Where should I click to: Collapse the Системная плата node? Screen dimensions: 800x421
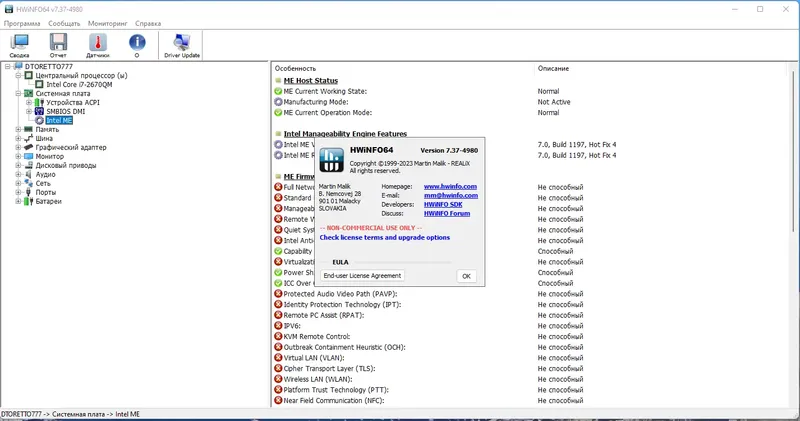click(x=18, y=93)
